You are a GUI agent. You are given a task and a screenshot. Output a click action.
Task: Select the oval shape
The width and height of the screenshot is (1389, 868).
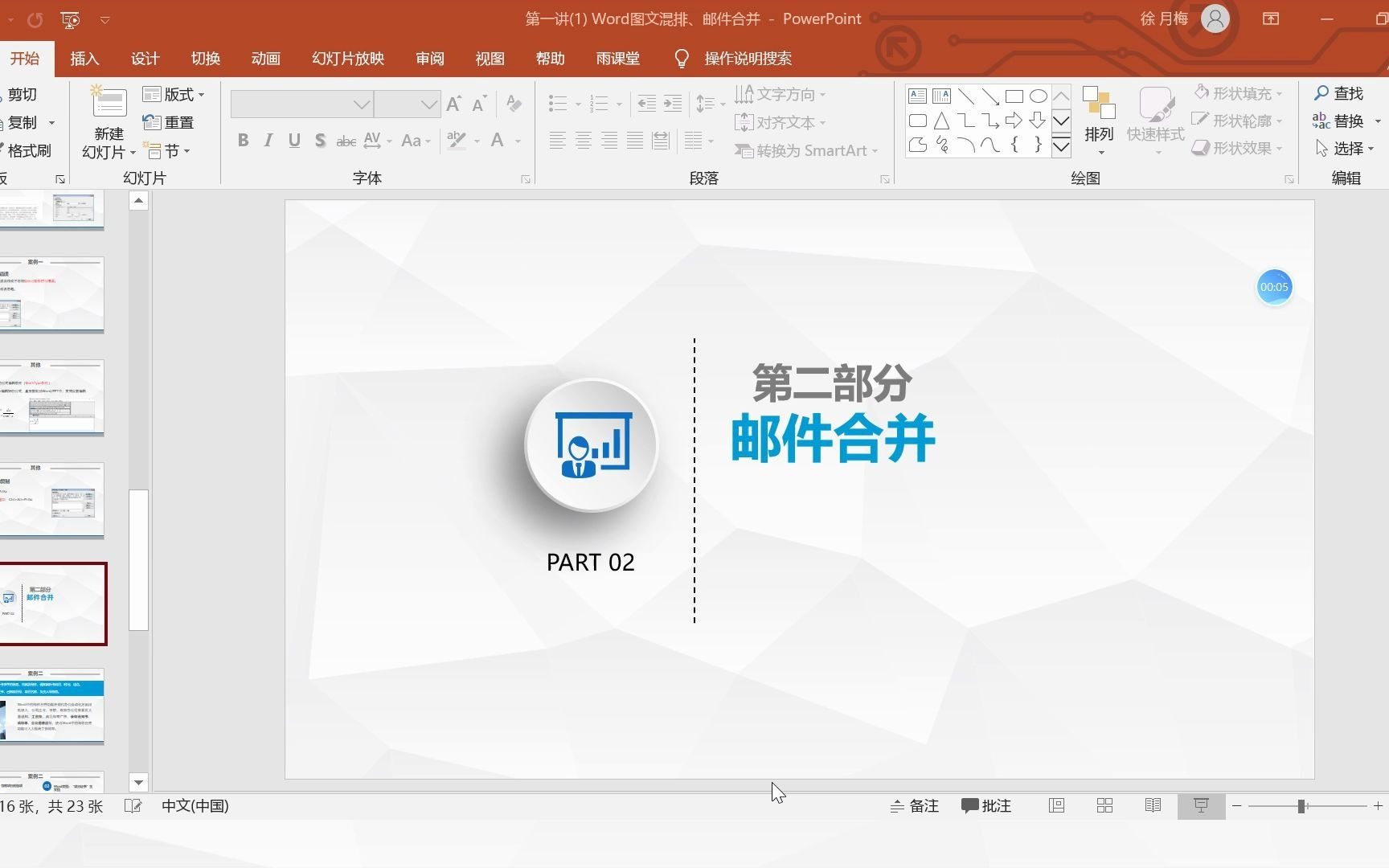click(1038, 96)
